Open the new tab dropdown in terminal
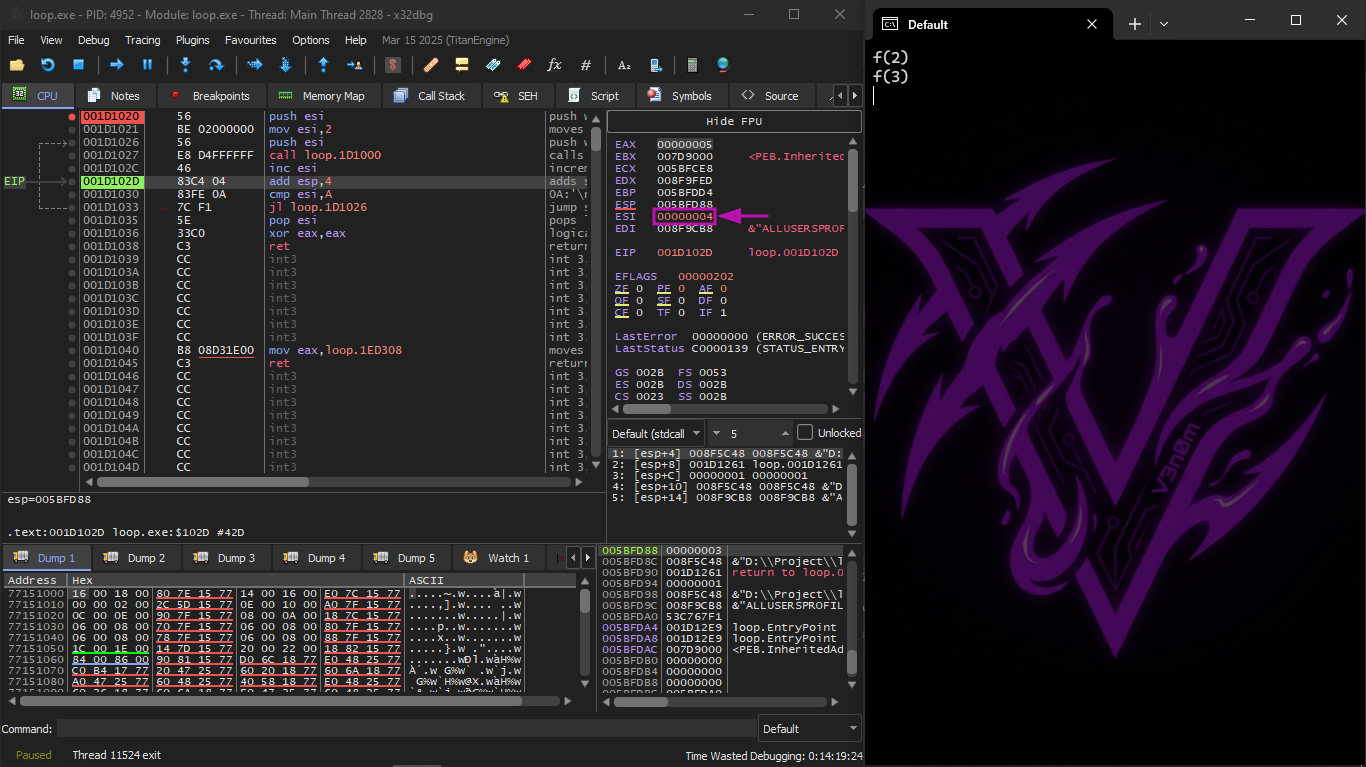This screenshot has width=1366, height=767. click(1164, 24)
